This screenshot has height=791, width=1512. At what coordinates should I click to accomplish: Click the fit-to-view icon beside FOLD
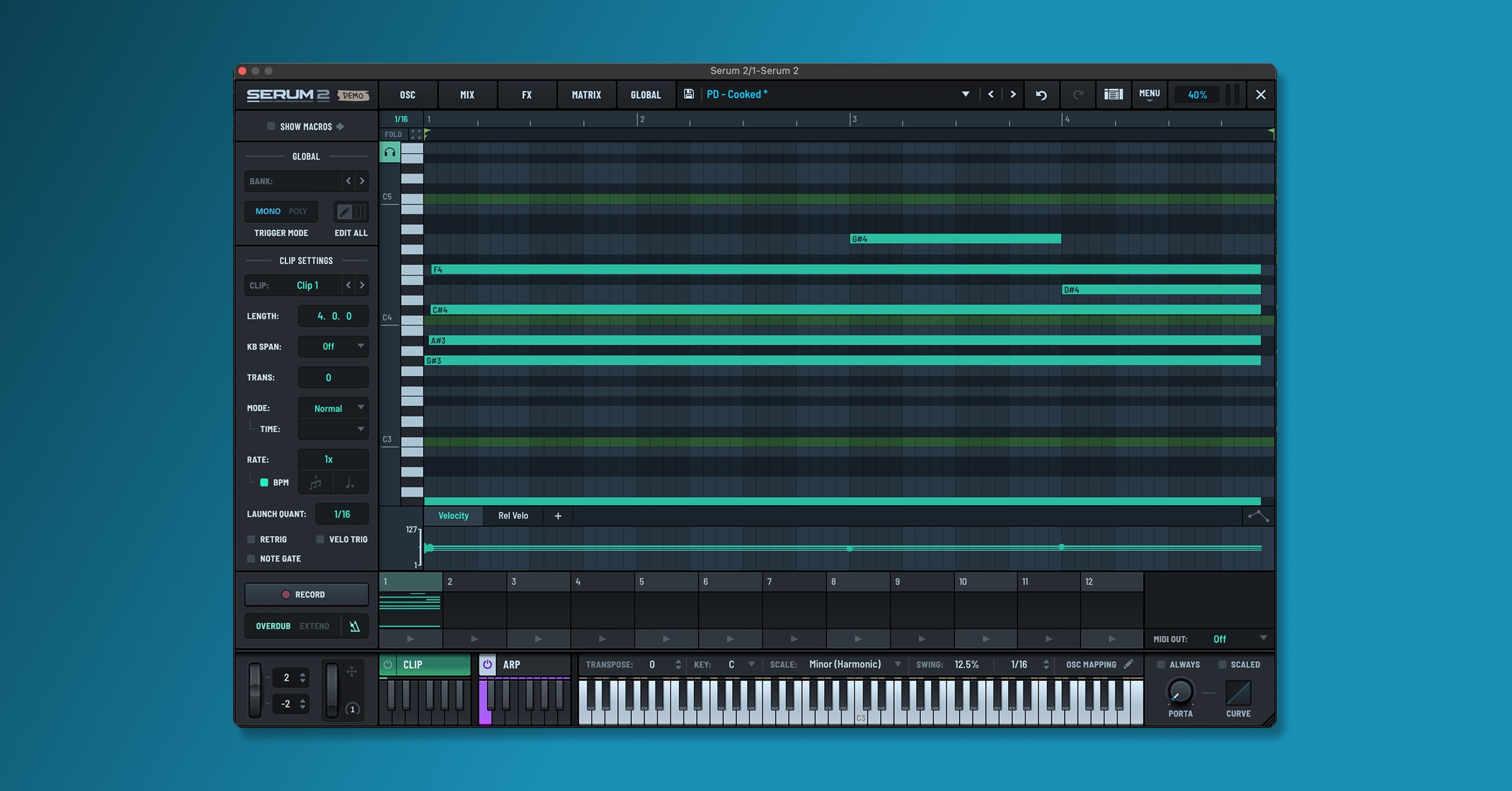(416, 134)
